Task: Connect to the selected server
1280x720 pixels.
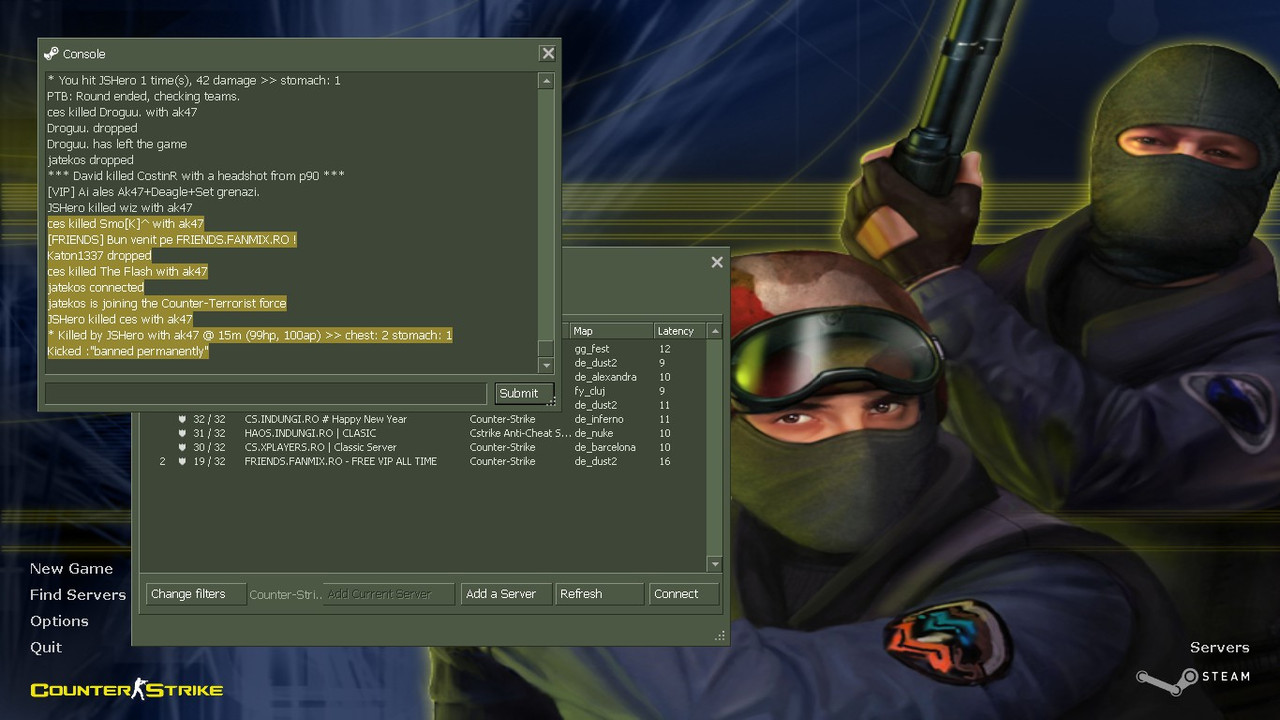Action: (684, 594)
